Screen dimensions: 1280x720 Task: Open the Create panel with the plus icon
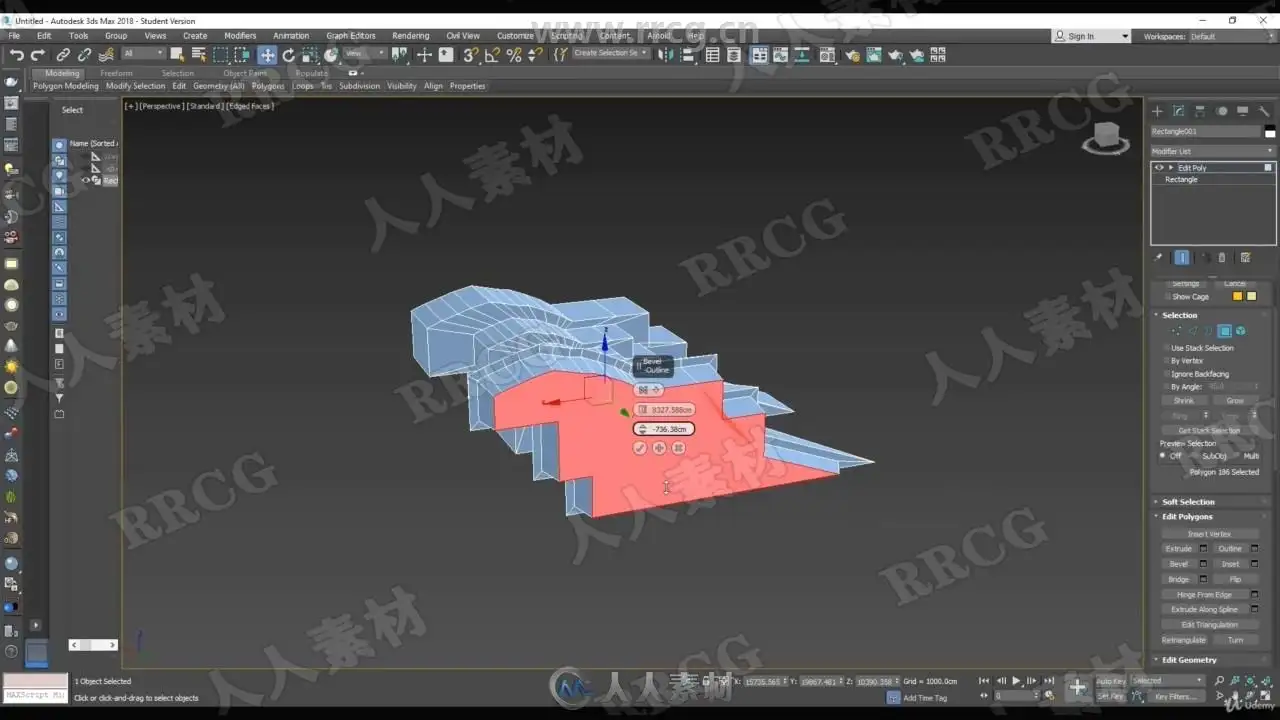tap(1158, 111)
